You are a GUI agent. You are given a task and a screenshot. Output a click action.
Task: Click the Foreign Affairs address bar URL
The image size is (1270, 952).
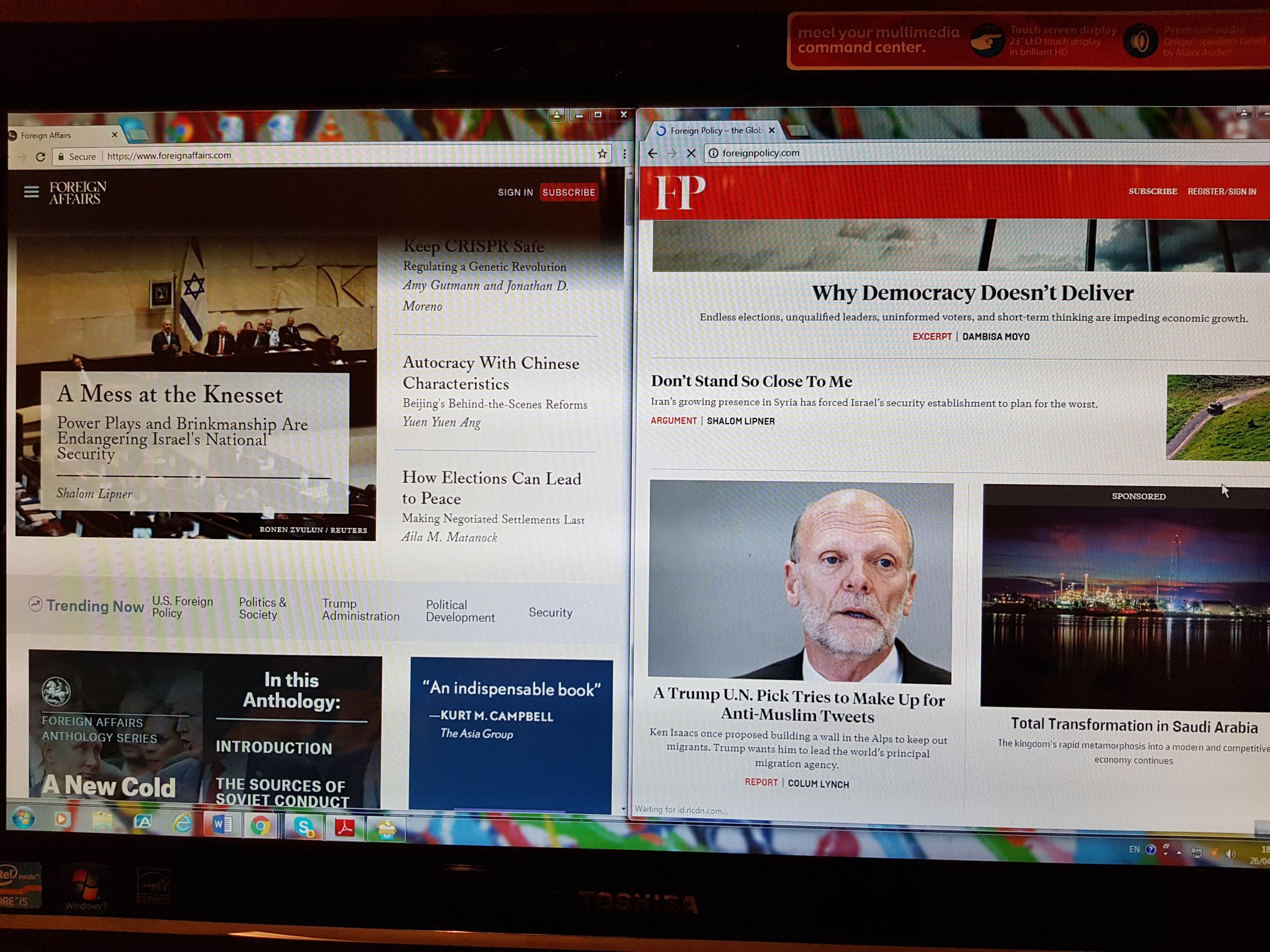pos(169,156)
